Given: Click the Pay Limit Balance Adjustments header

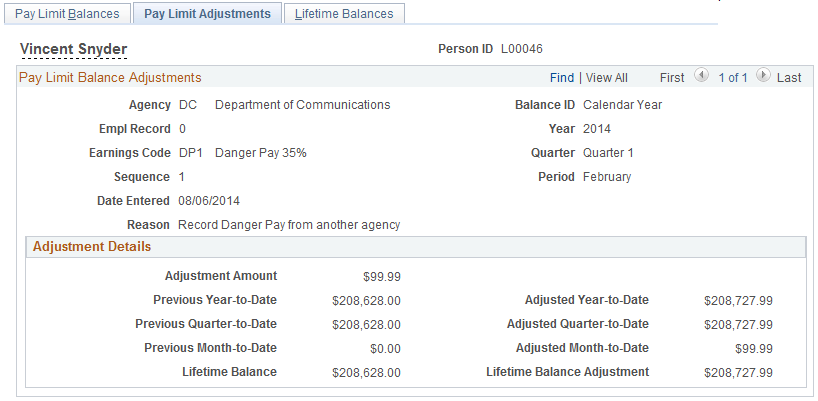Looking at the screenshot, I should [110, 78].
